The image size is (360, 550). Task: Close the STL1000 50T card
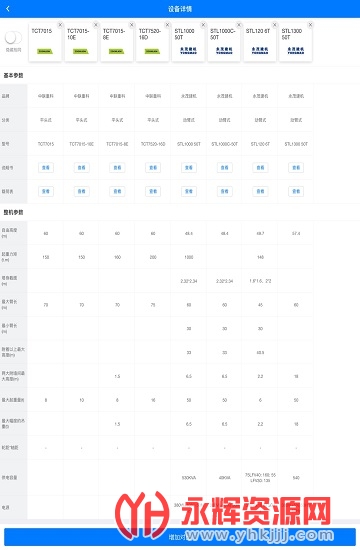pyautogui.click(x=203, y=25)
